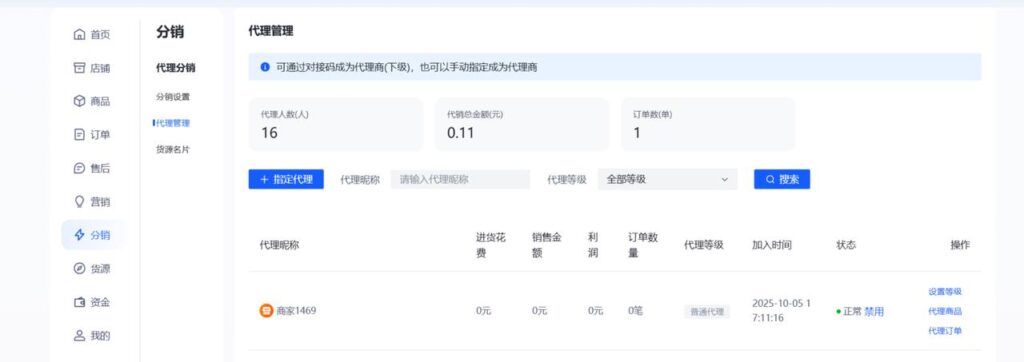Click the 代理昵称 column header
The height and width of the screenshot is (362, 1024).
pos(280,246)
